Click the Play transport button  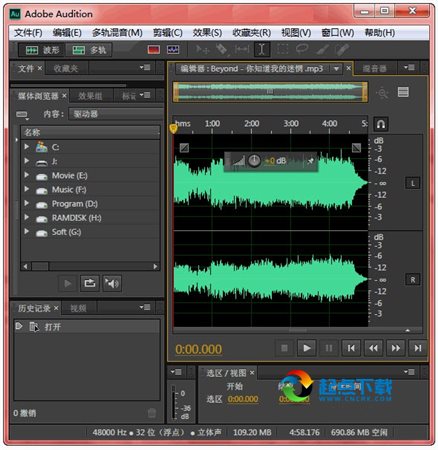click(307, 348)
